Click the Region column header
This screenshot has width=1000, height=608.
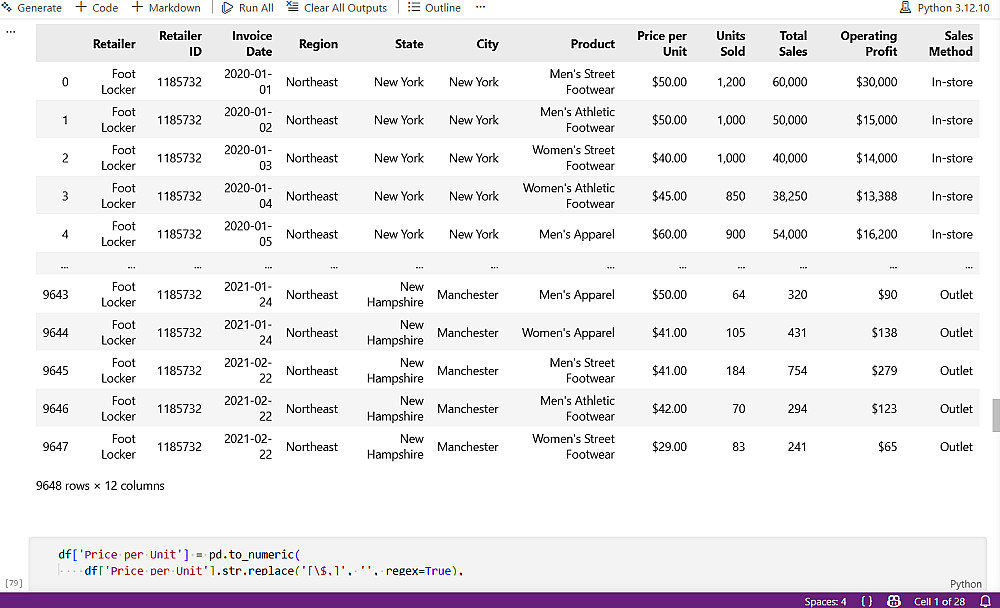tap(318, 44)
